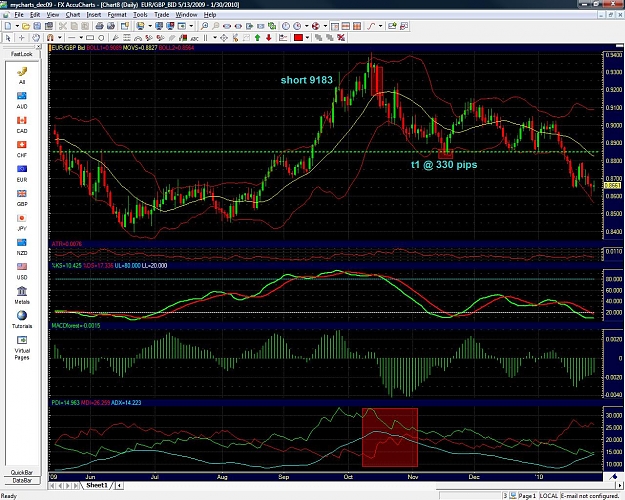
Task: Click the green refresh arrows icon
Action: click(272, 26)
